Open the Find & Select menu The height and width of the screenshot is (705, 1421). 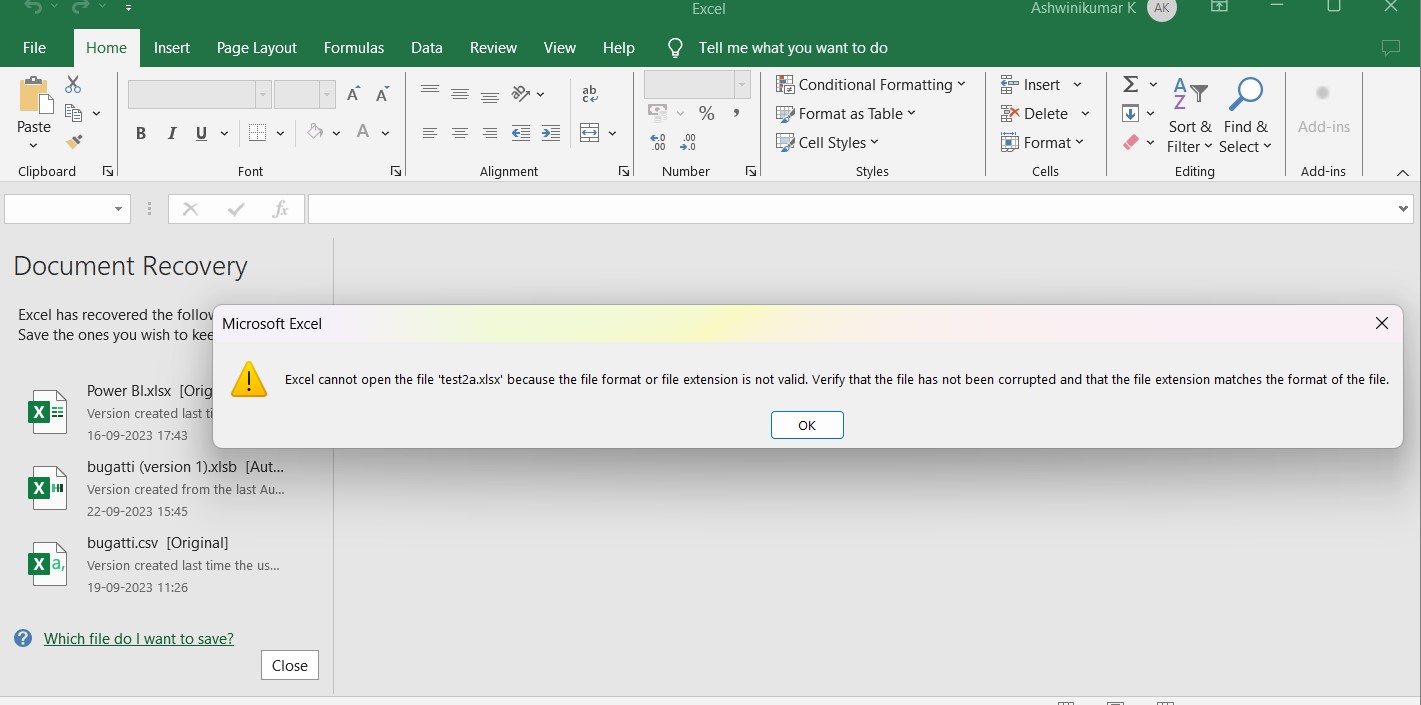point(1246,116)
